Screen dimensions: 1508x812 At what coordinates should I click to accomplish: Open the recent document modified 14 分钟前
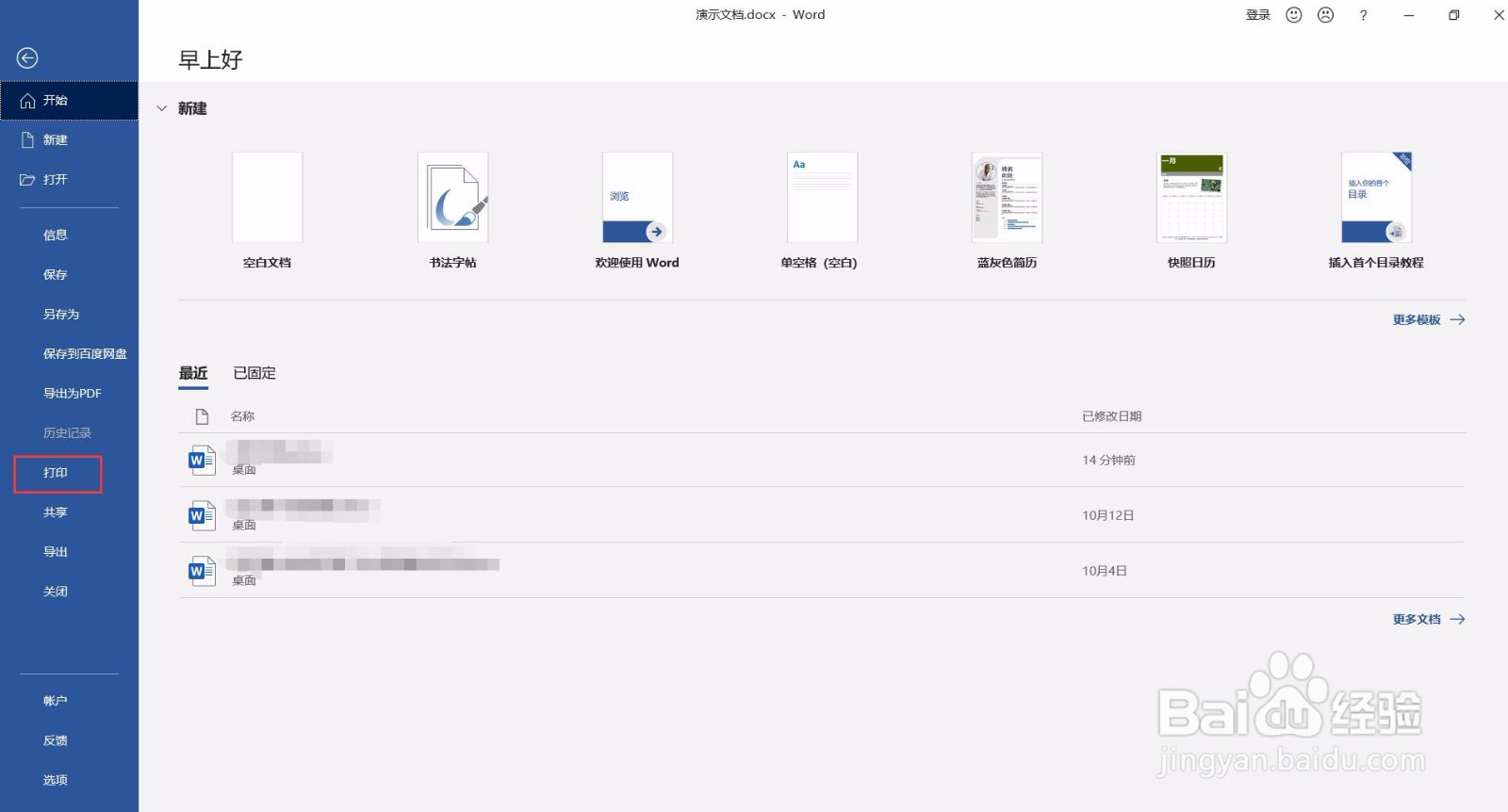click(822, 460)
